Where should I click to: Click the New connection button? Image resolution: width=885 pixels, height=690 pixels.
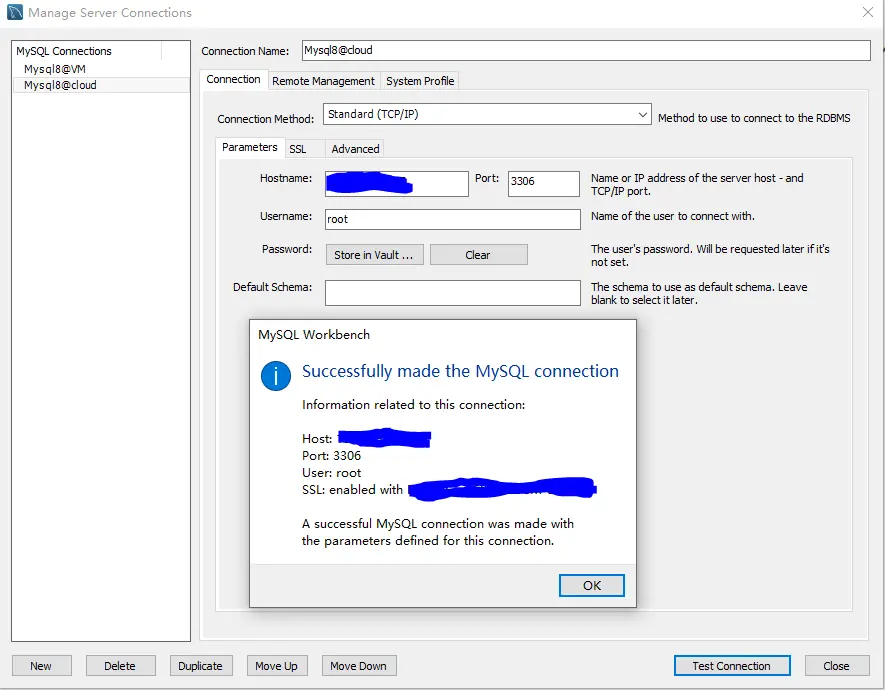tap(41, 666)
